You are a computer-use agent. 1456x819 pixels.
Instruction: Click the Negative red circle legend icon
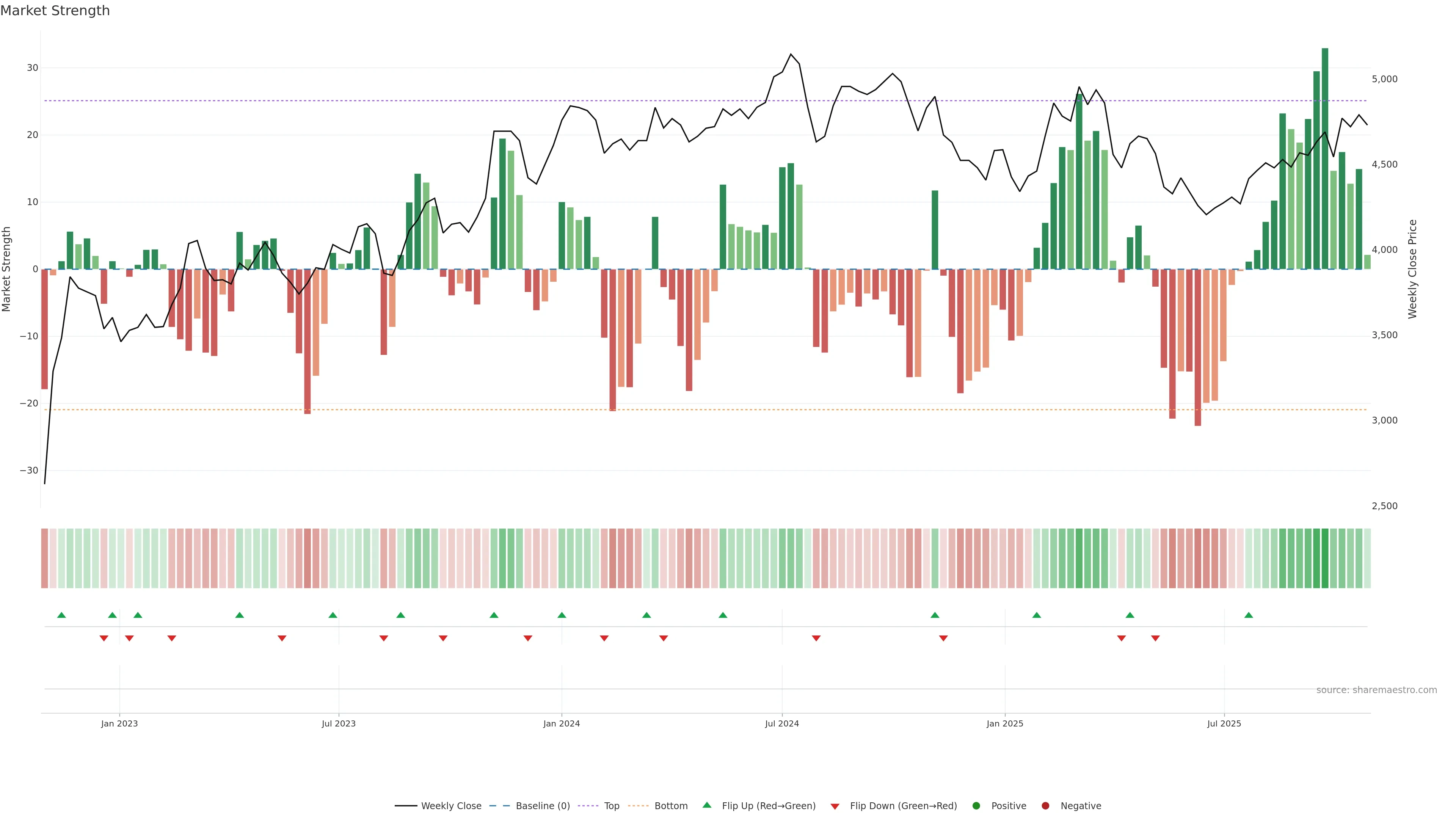tap(1045, 806)
